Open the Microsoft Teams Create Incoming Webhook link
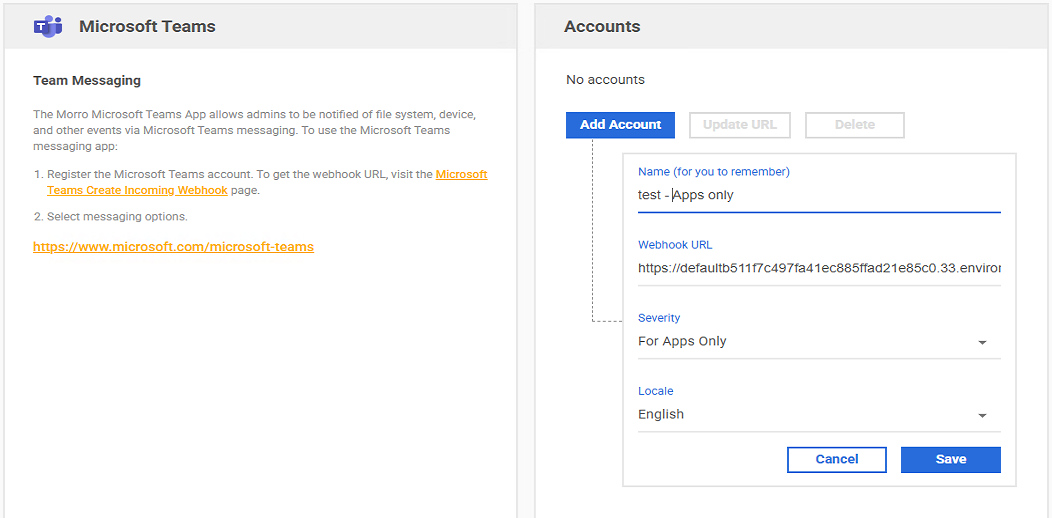Viewport: 1052px width, 518px height. 267,182
